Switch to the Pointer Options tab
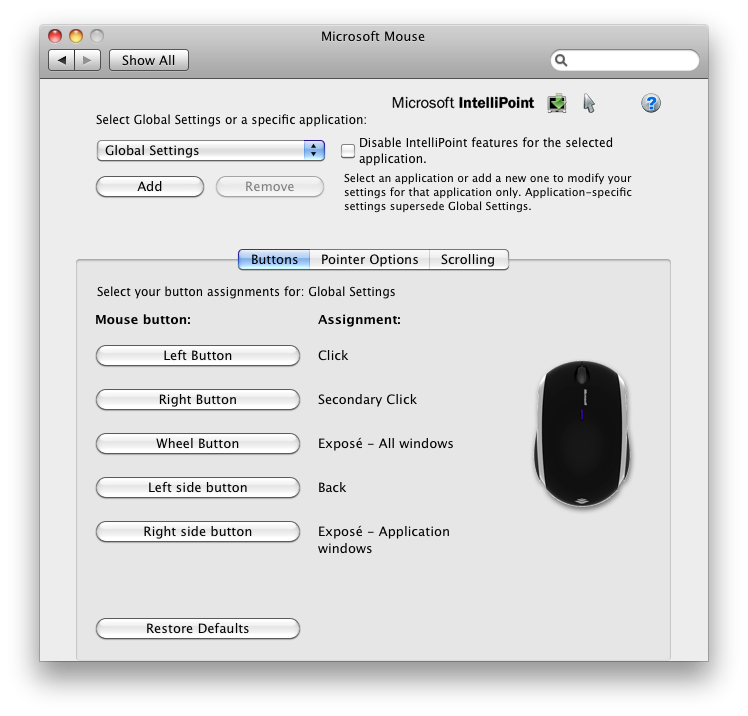The image size is (748, 716). coord(369,259)
